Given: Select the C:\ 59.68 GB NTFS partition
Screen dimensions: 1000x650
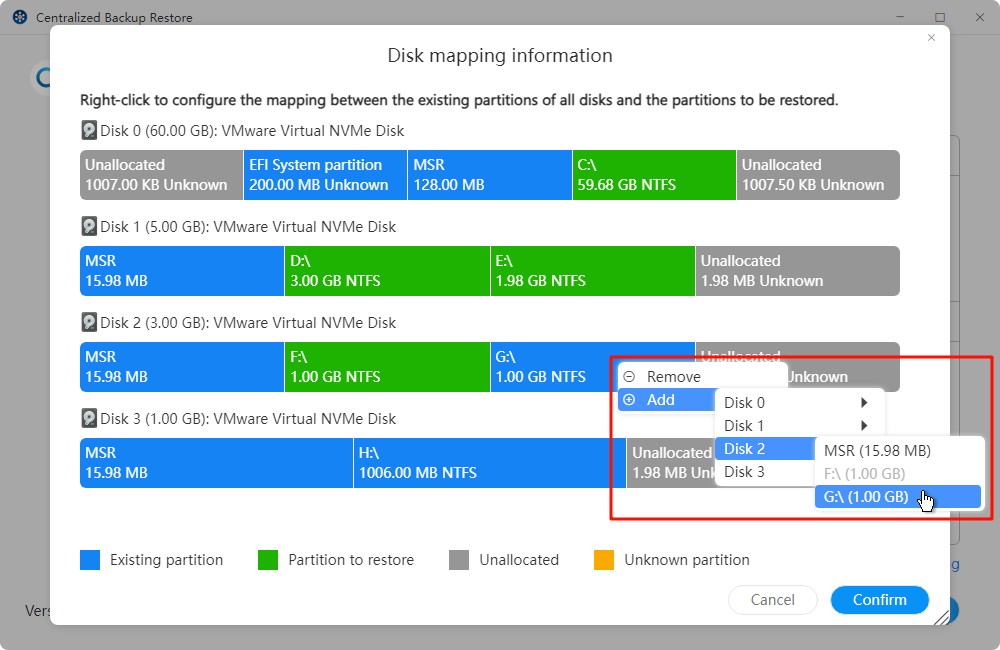Looking at the screenshot, I should coord(652,175).
